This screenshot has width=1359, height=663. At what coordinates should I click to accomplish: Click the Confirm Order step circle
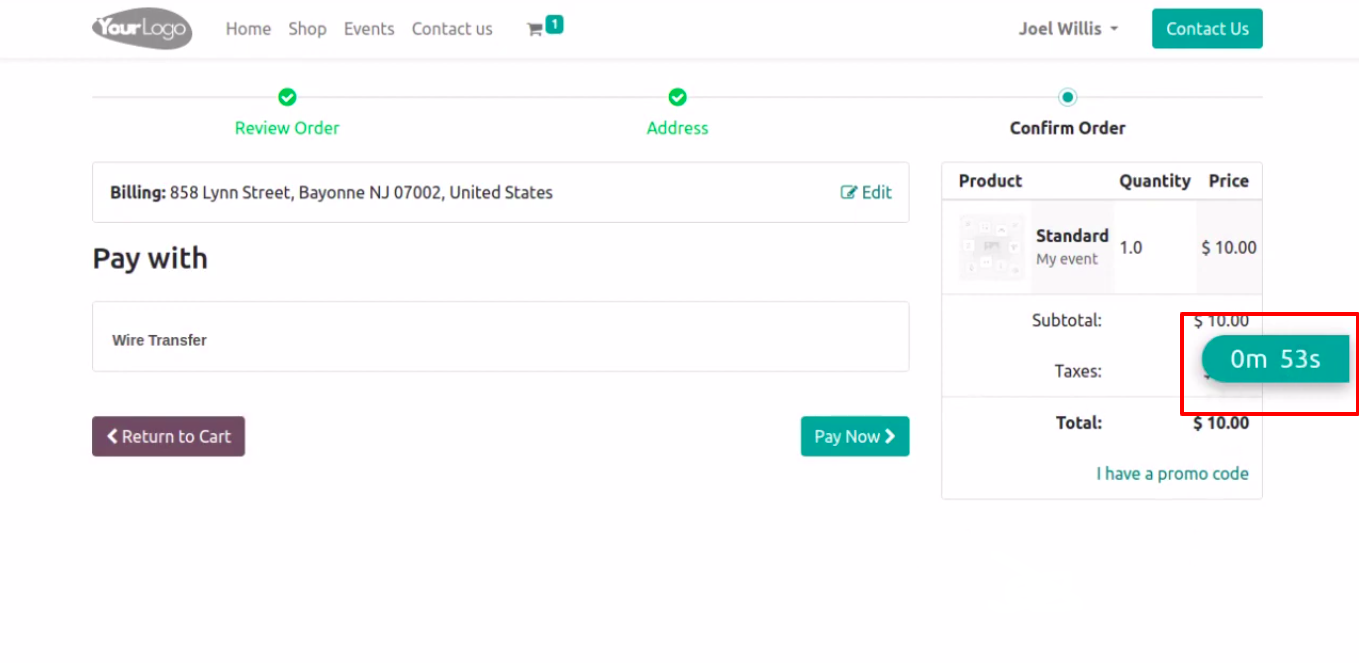pyautogui.click(x=1067, y=97)
